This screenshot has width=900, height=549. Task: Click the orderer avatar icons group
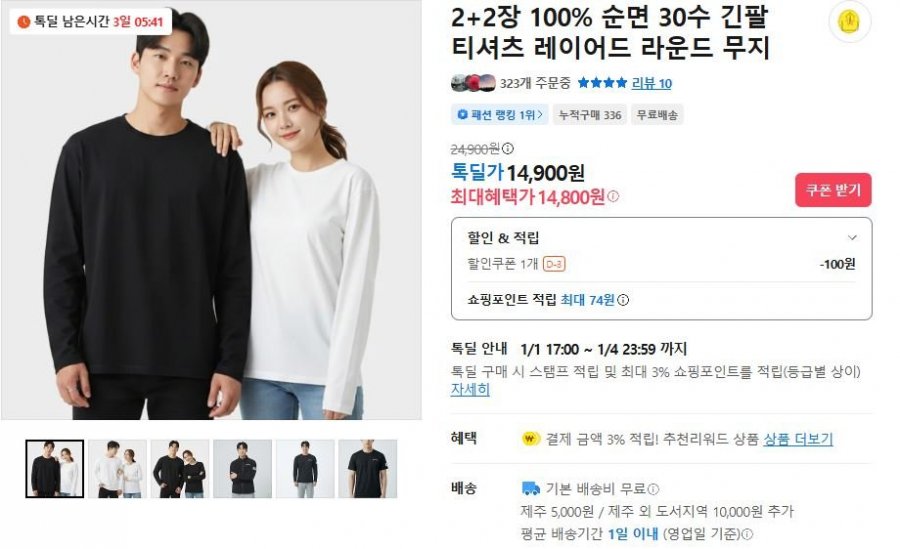[x=473, y=83]
